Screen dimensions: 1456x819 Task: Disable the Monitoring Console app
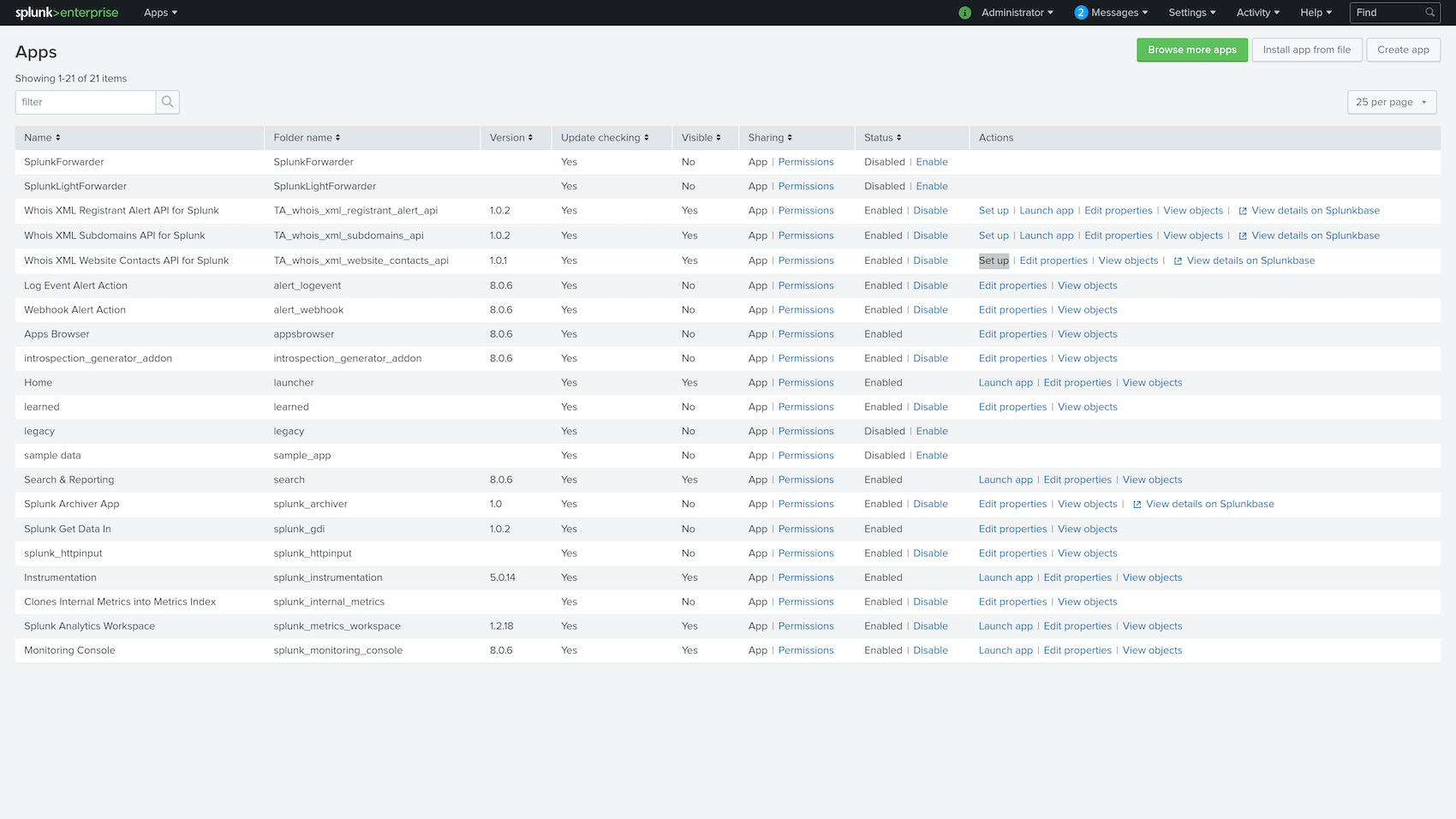pos(930,651)
